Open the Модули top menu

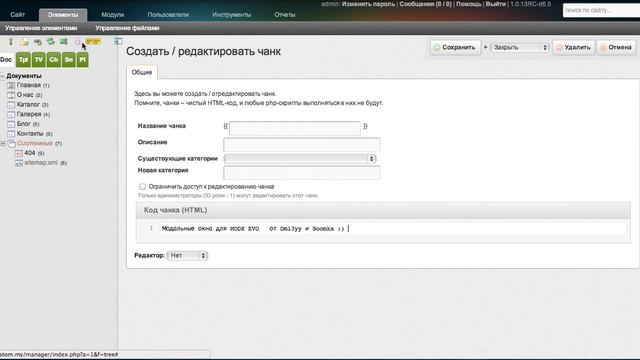[113, 15]
